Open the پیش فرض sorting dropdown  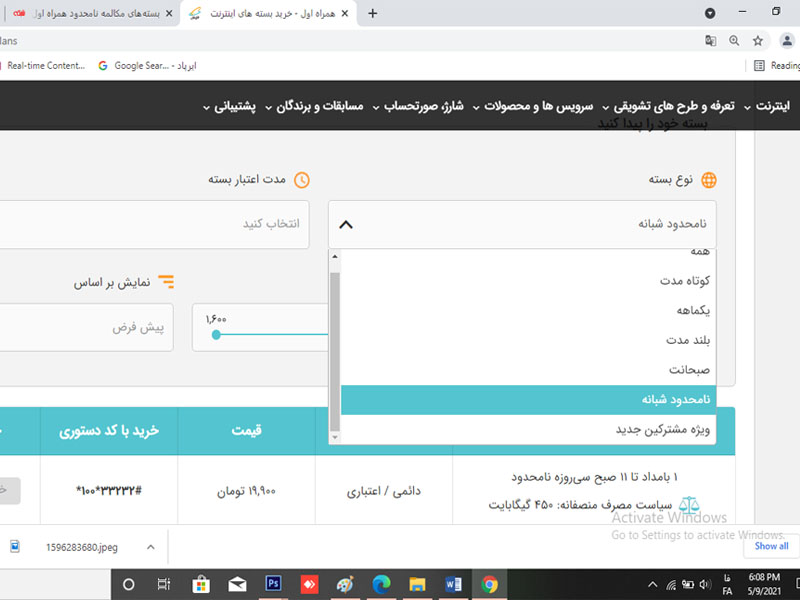tap(86, 327)
